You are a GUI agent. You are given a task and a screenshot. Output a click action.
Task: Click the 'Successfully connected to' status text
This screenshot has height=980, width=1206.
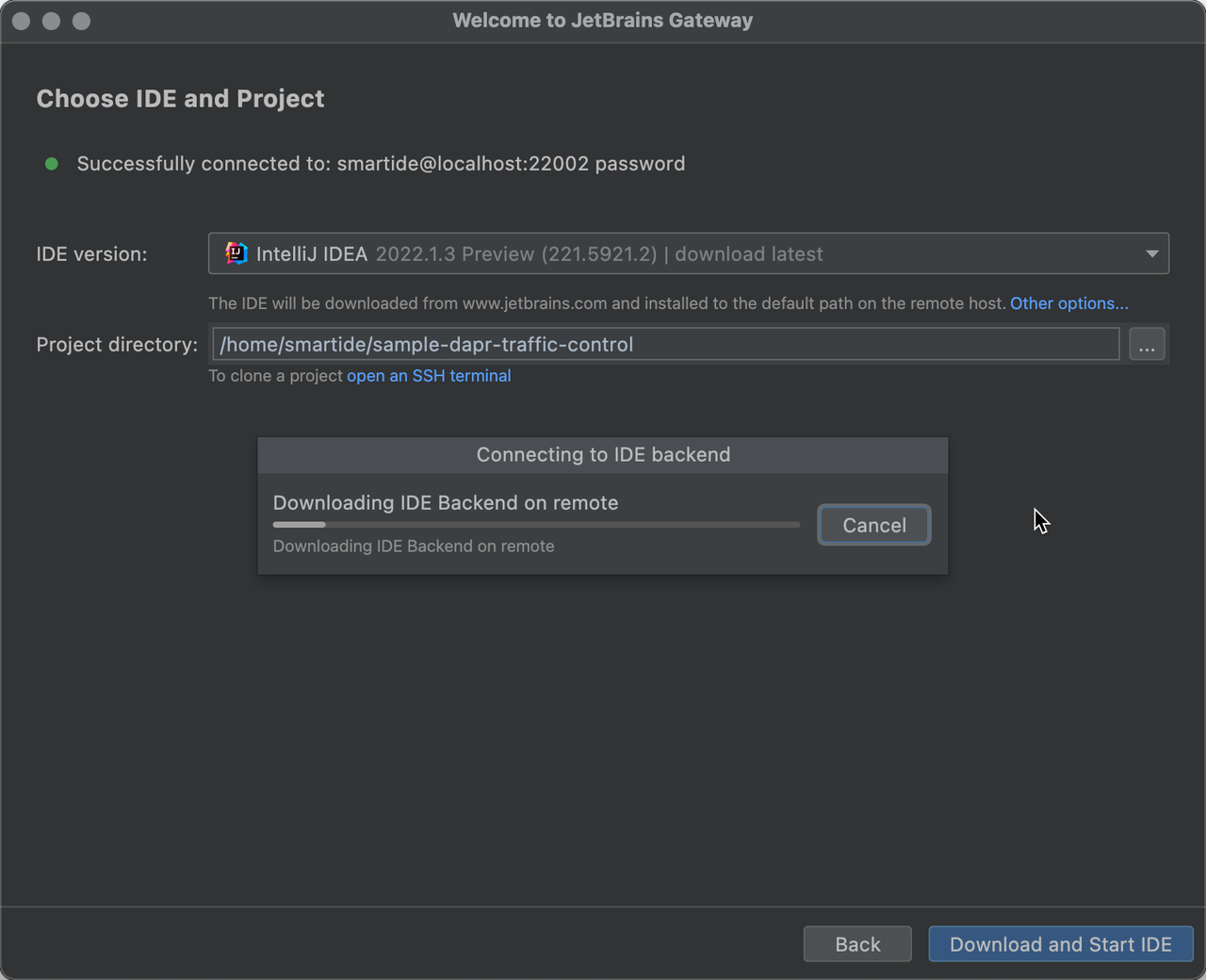pos(381,164)
